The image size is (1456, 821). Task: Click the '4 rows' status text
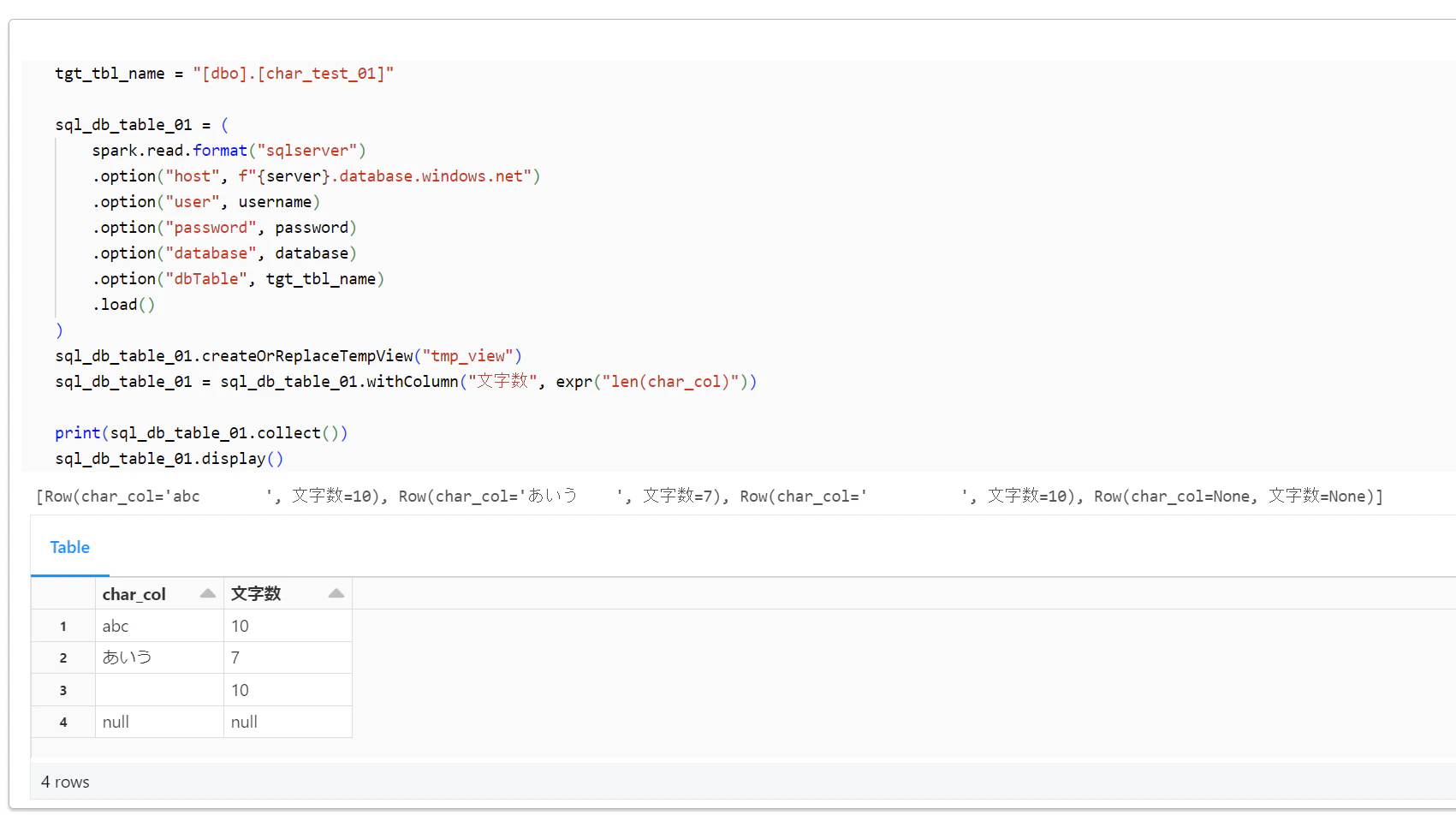(65, 782)
